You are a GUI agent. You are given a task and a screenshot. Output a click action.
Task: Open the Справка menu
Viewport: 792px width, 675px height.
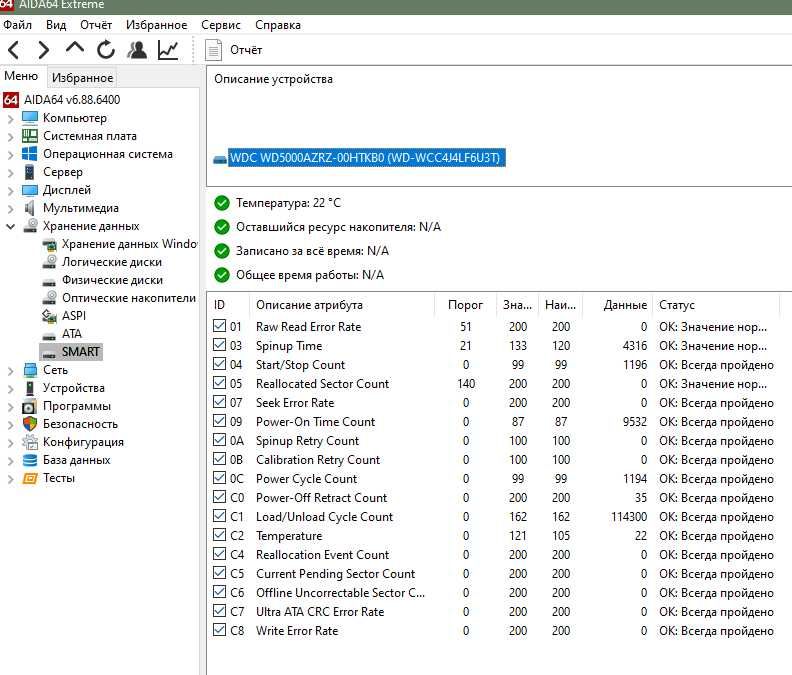tap(278, 25)
